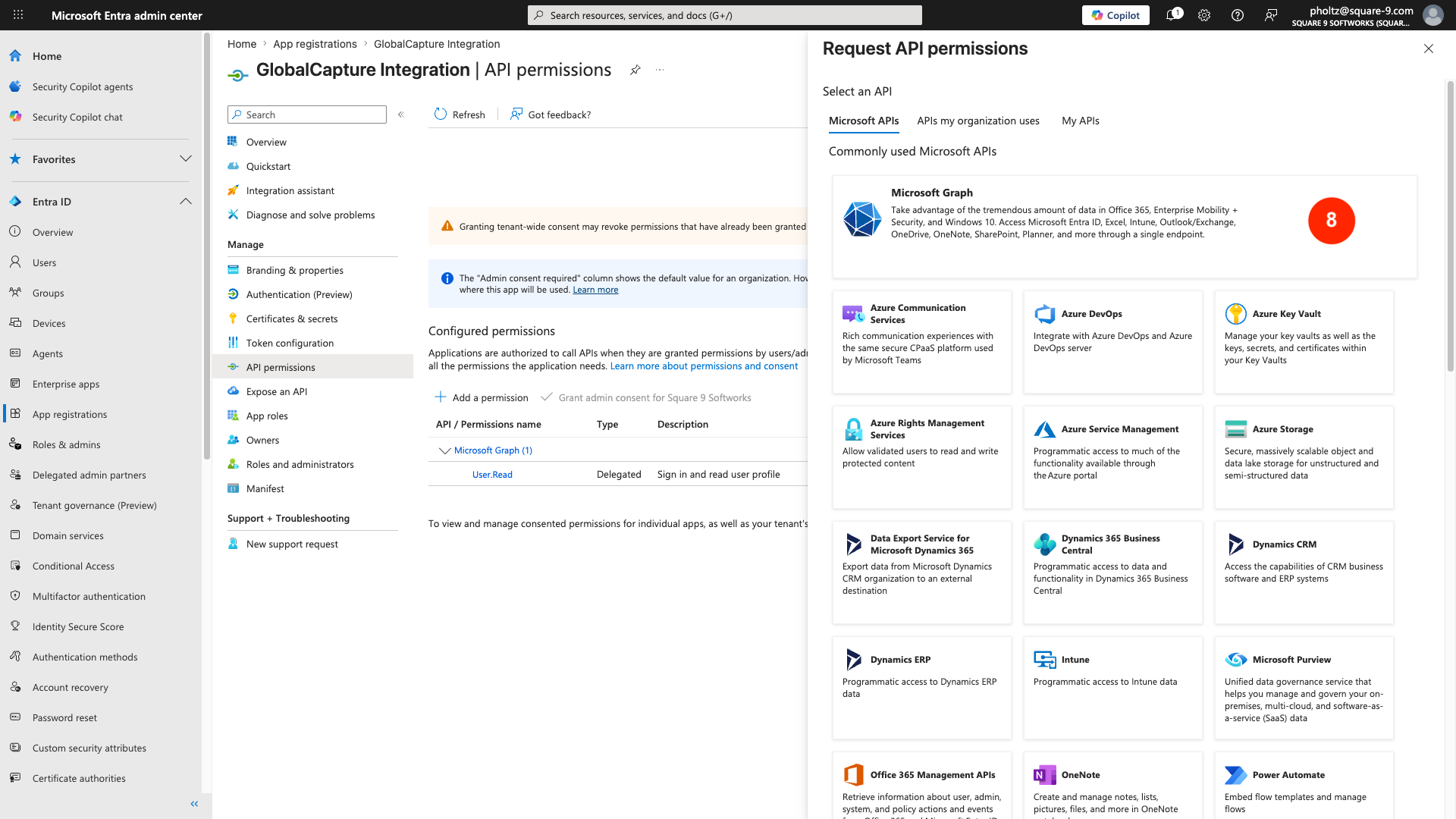
Task: Choose Azure Rights Management Services tile
Action: (921, 457)
